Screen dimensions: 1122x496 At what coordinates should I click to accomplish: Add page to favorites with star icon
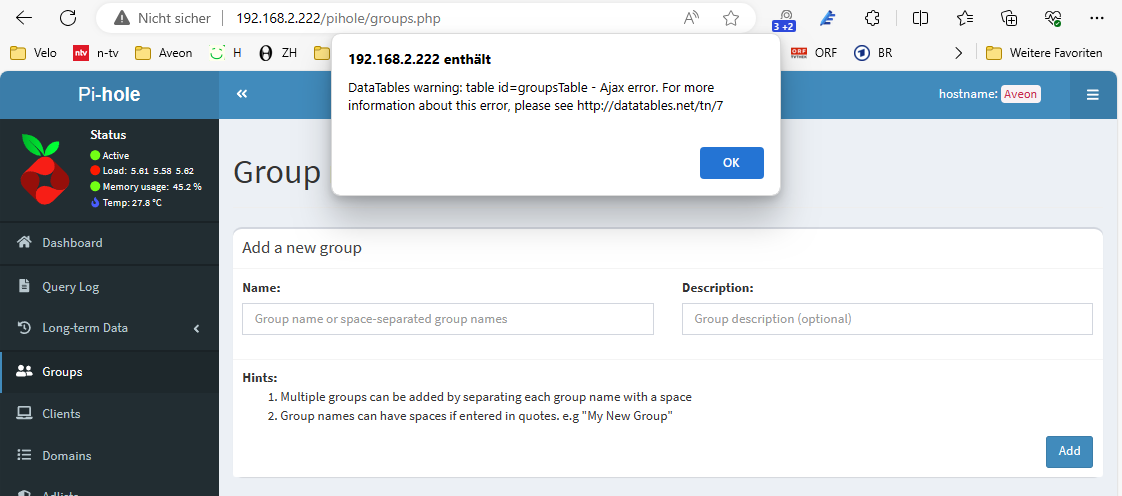[x=731, y=18]
